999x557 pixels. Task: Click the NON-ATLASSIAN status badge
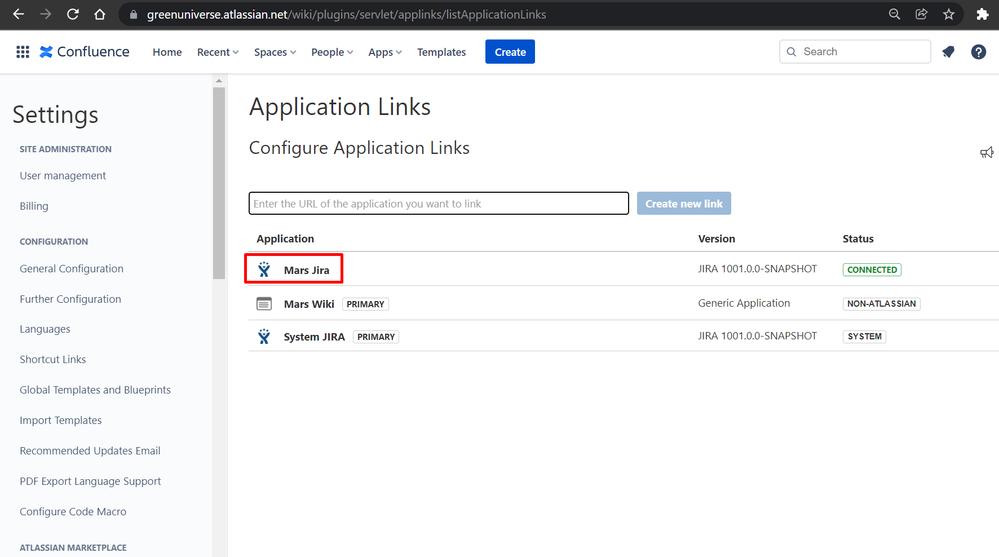click(881, 304)
